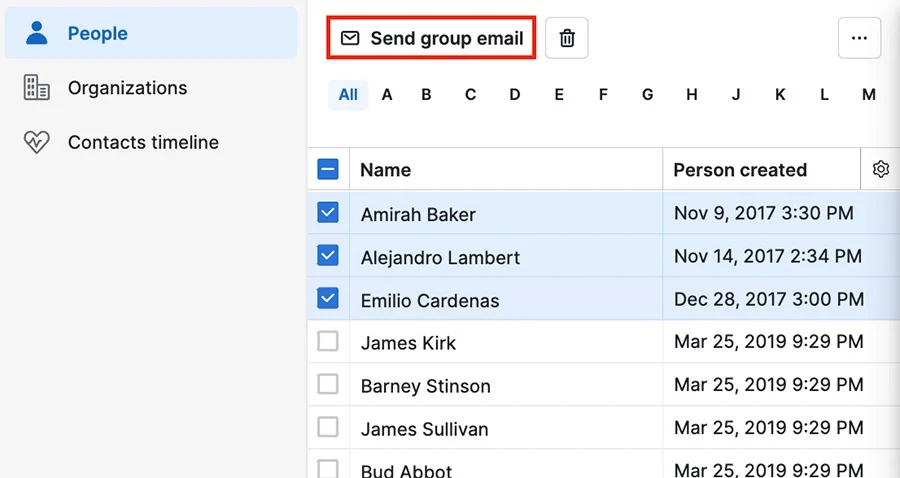Filter names by letter G
The height and width of the screenshot is (478, 900).
[x=647, y=94]
